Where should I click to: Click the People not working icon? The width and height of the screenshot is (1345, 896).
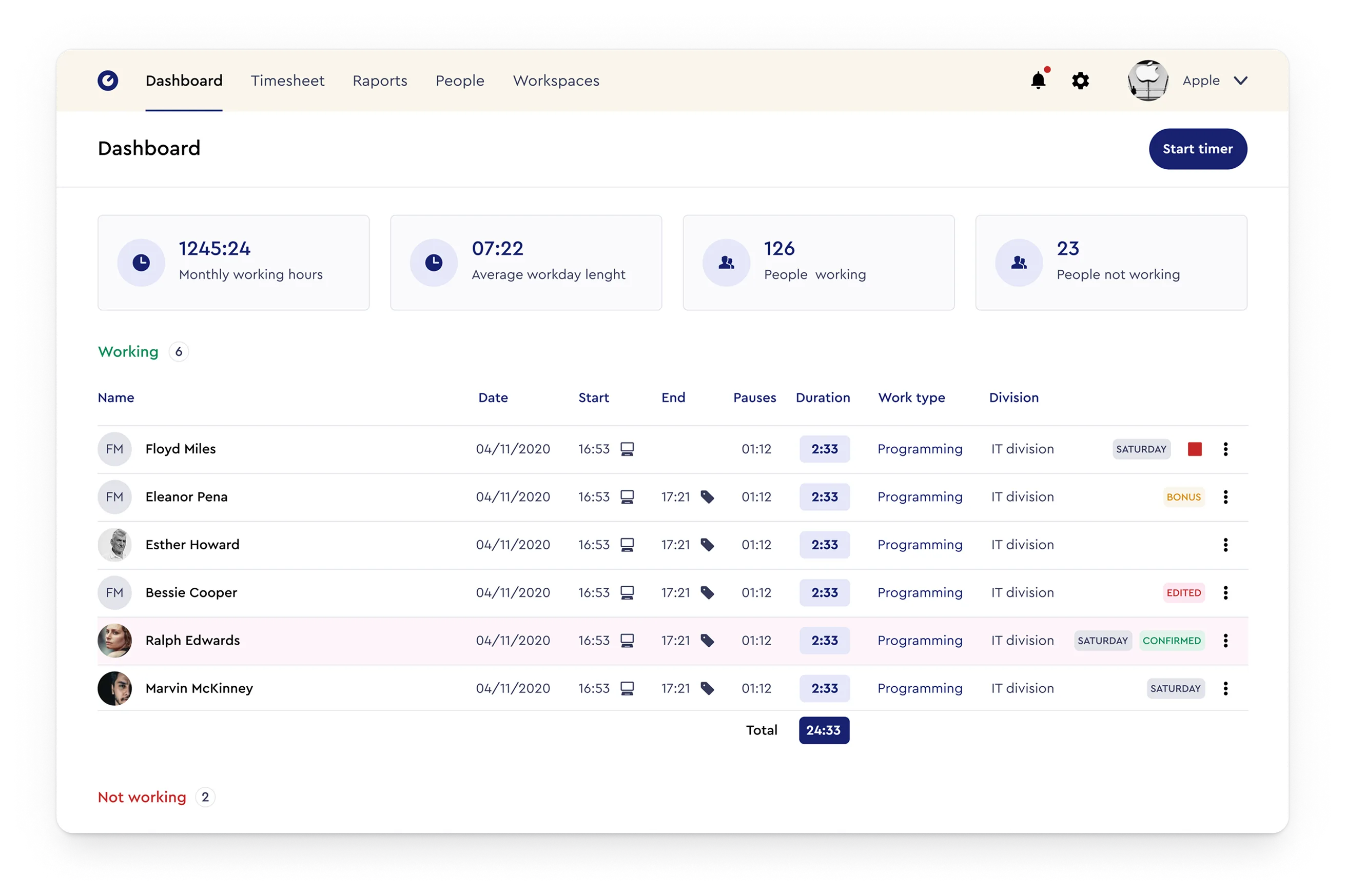click(x=1019, y=262)
